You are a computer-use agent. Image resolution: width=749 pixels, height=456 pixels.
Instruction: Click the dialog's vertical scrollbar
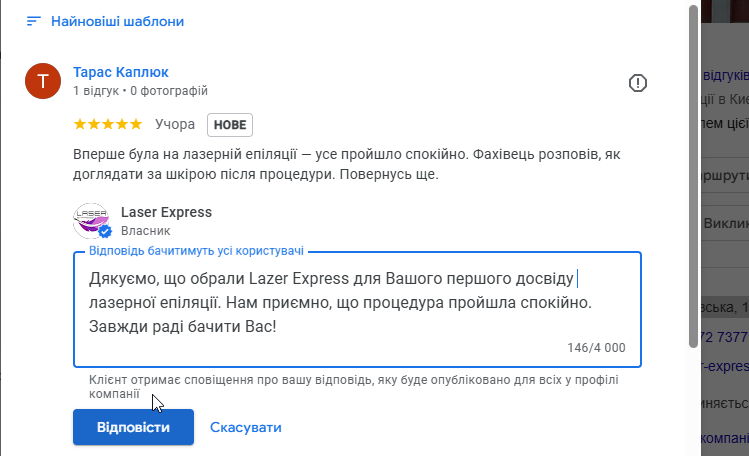click(694, 180)
